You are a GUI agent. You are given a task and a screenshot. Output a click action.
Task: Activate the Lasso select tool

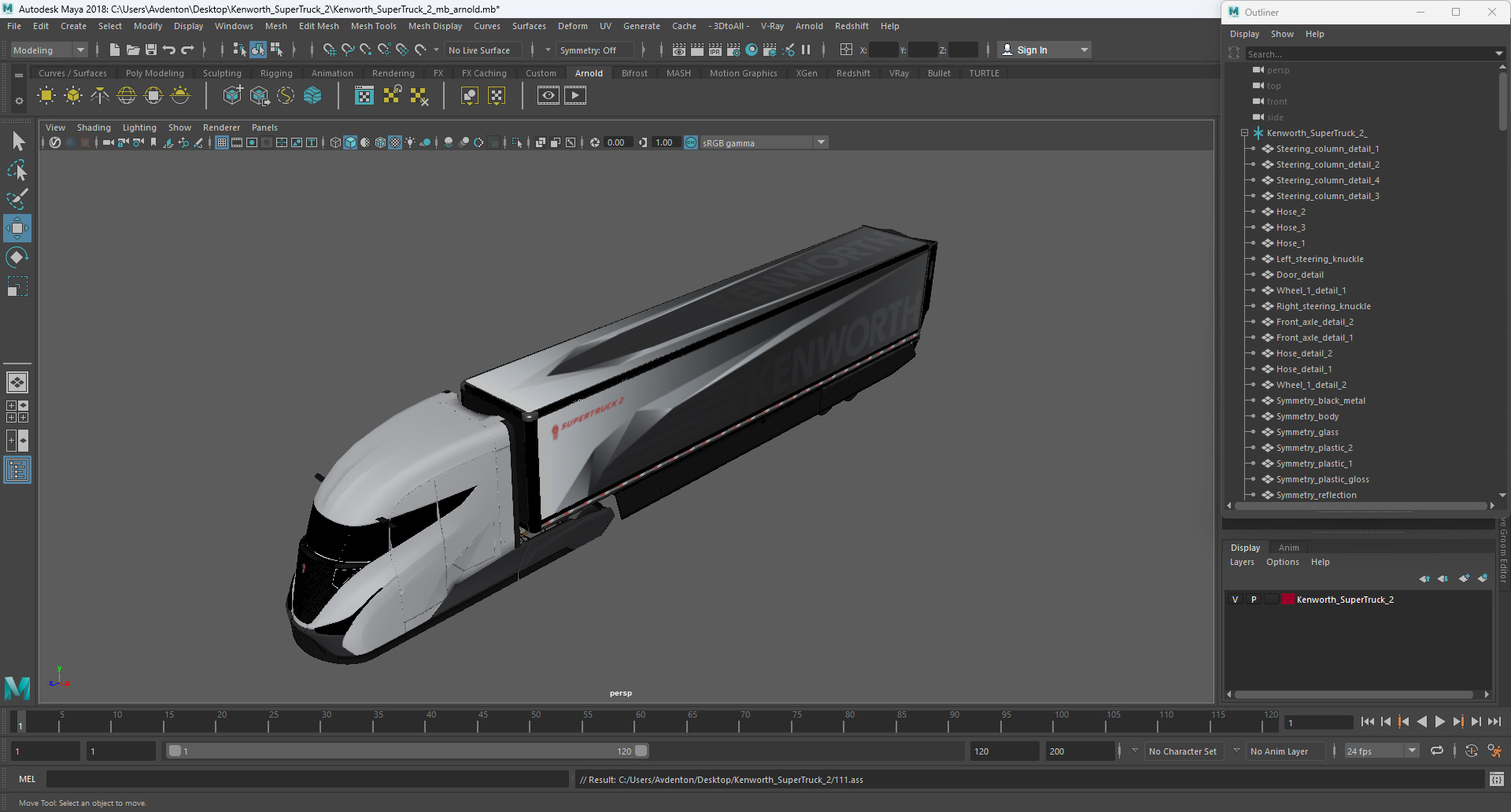click(17, 170)
